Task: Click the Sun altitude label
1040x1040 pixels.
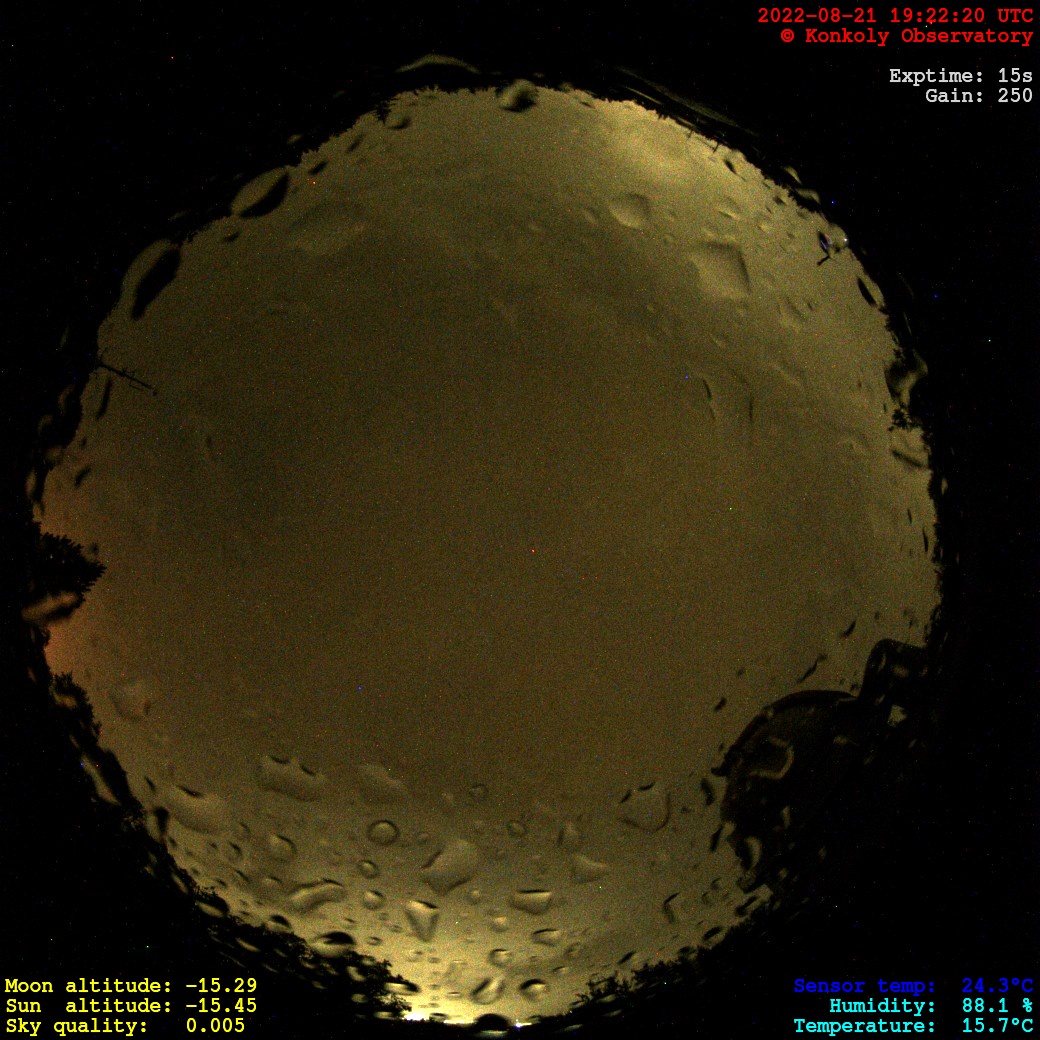Action: pos(88,1006)
